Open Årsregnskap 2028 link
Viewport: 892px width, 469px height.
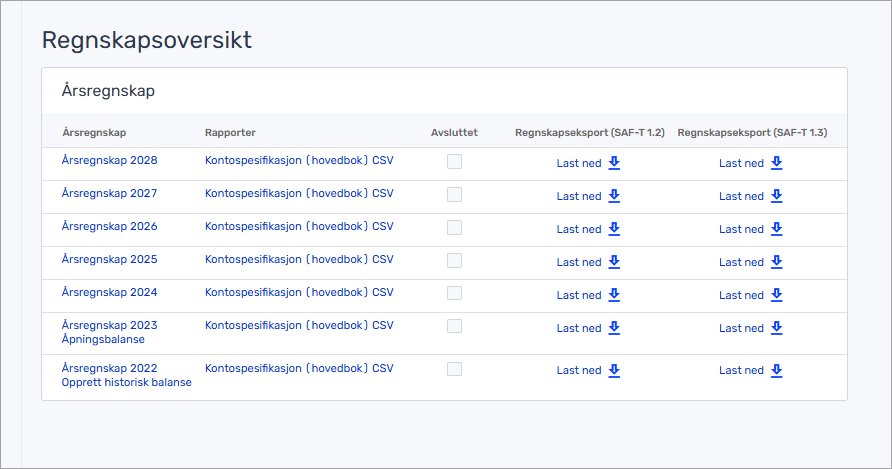pyautogui.click(x=109, y=160)
